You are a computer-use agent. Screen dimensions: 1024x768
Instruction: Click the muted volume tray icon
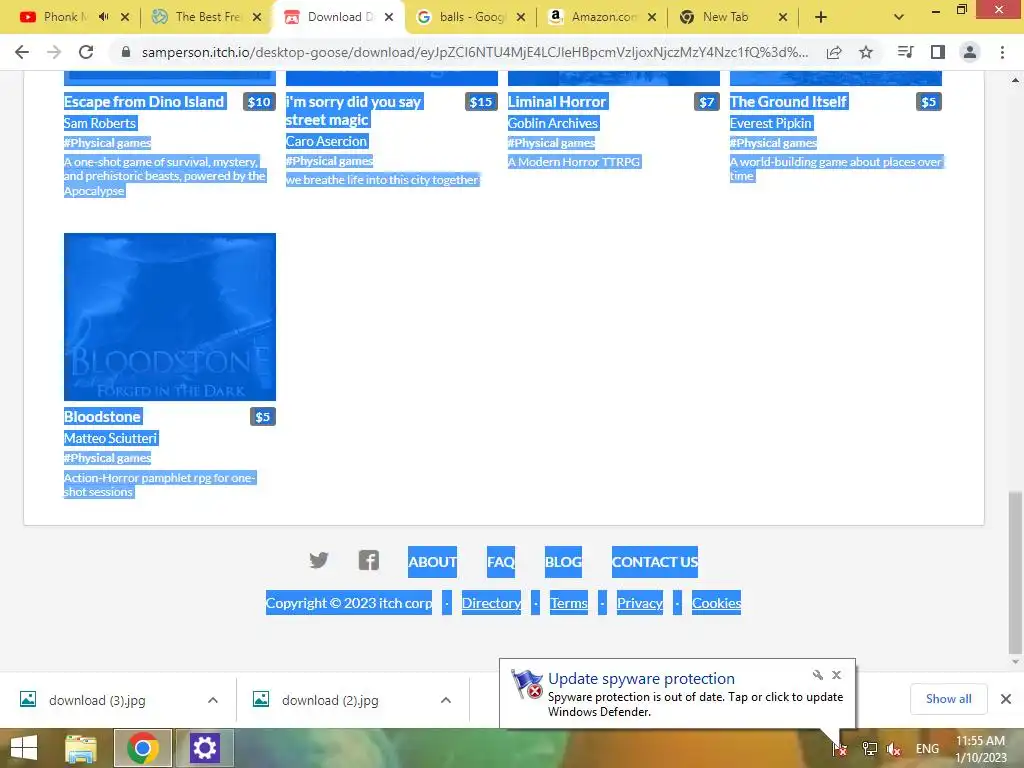coord(893,748)
